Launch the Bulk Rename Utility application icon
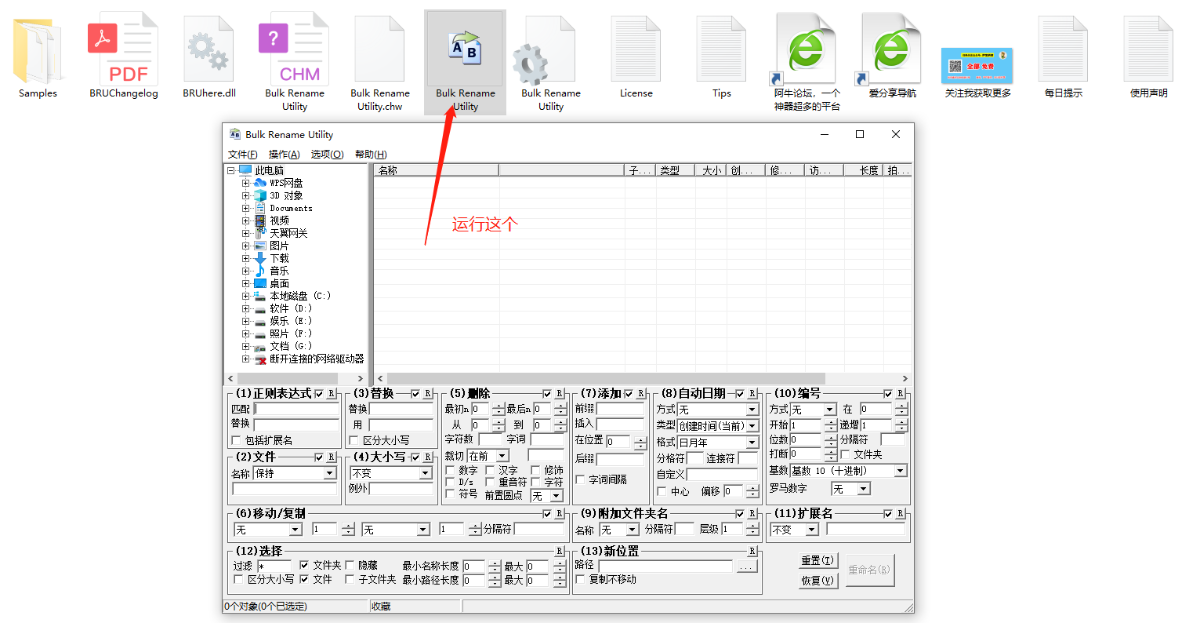Viewport: 1200px width, 623px height. click(x=465, y=50)
